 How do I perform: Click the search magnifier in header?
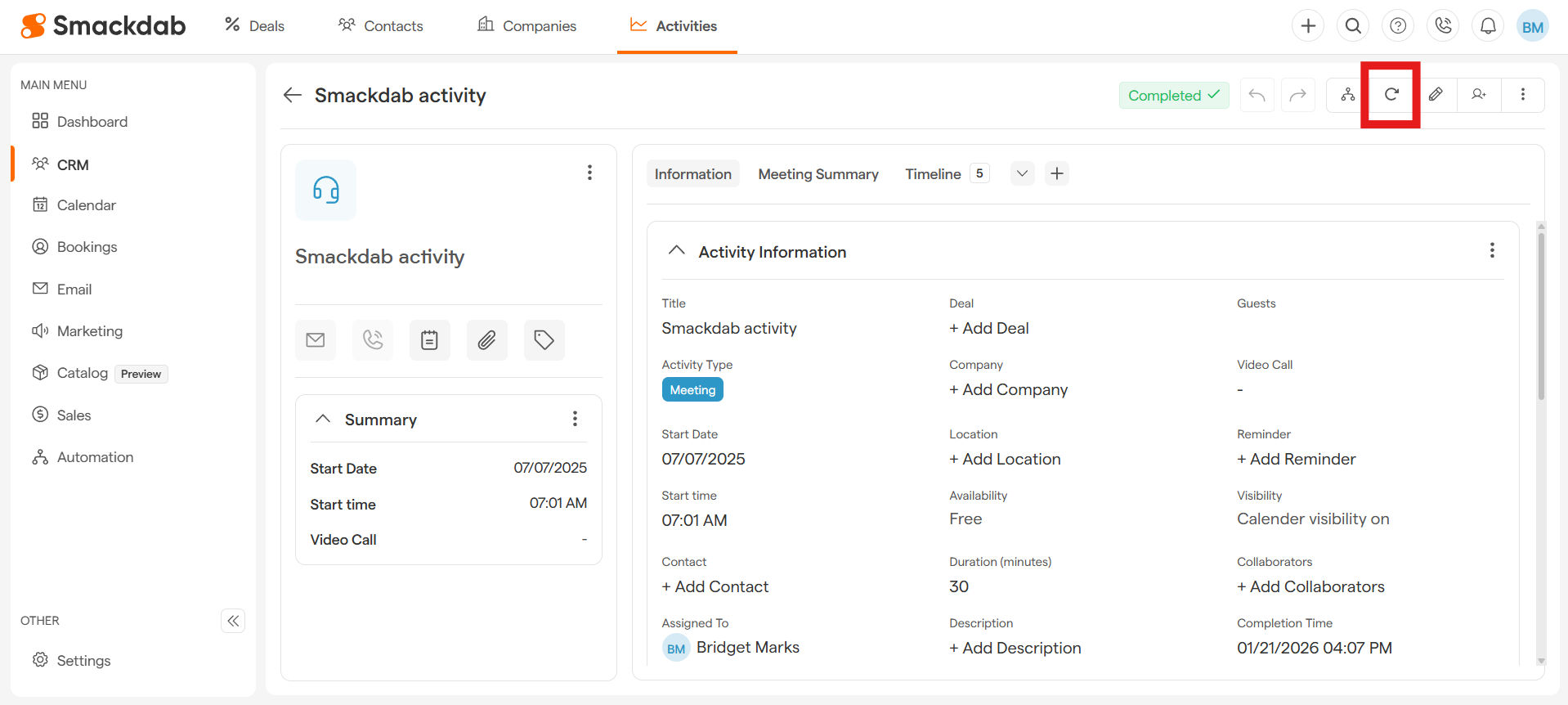[x=1353, y=26]
